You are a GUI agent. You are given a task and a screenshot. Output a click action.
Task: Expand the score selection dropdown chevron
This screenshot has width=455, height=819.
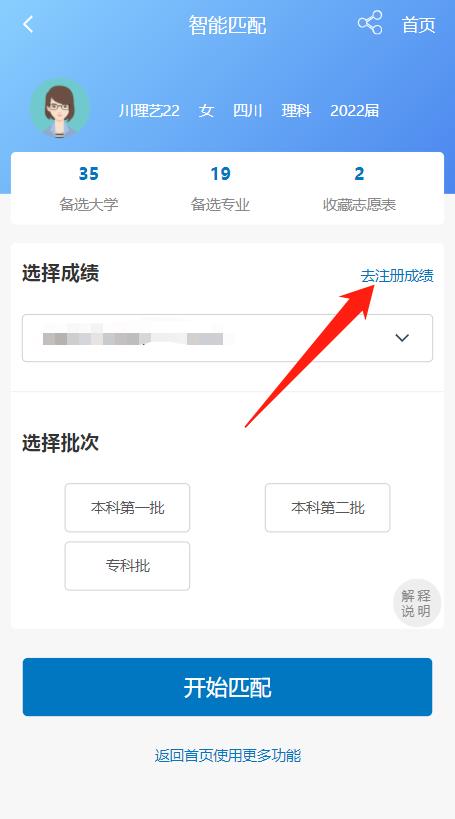coord(402,338)
